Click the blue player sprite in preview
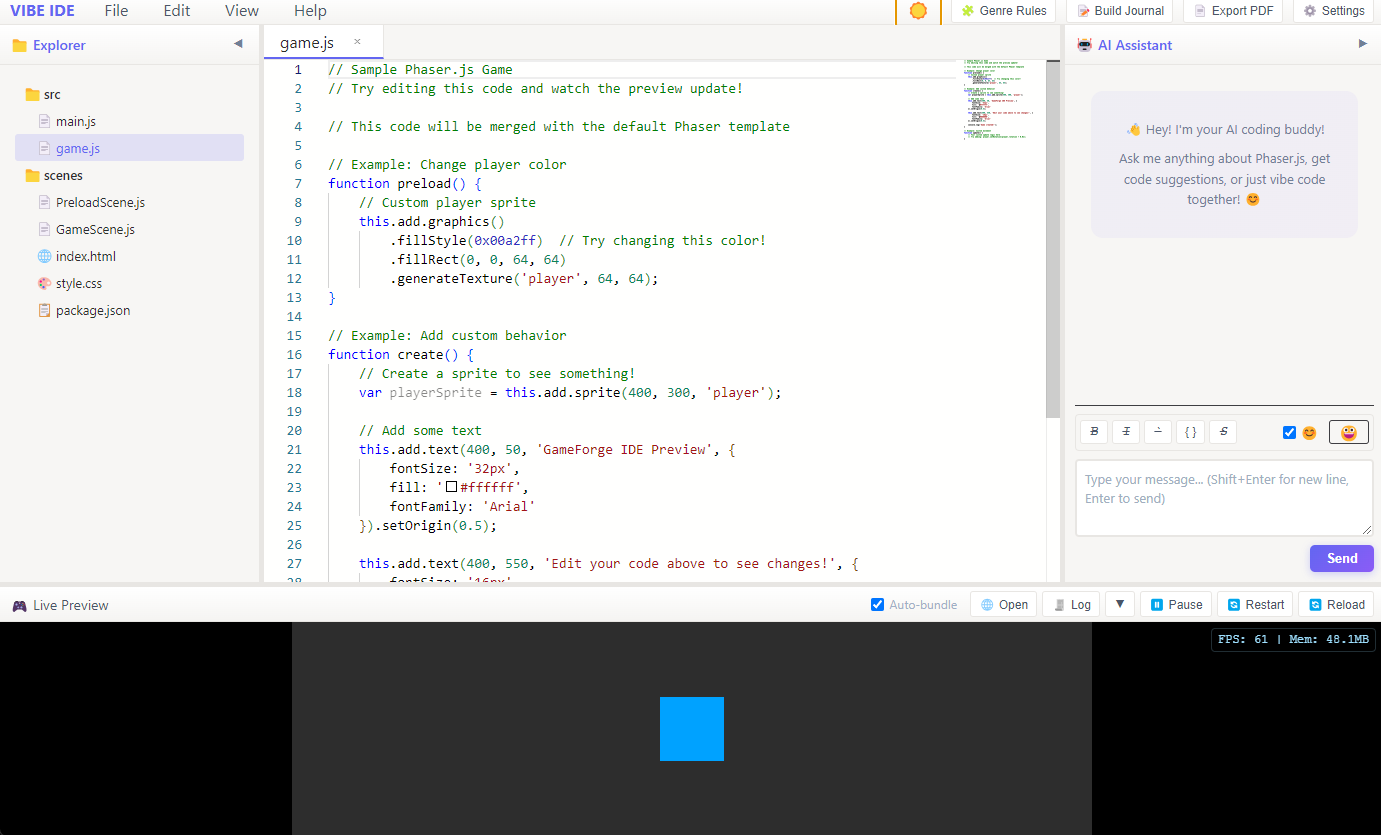The width and height of the screenshot is (1381, 835). click(x=692, y=729)
